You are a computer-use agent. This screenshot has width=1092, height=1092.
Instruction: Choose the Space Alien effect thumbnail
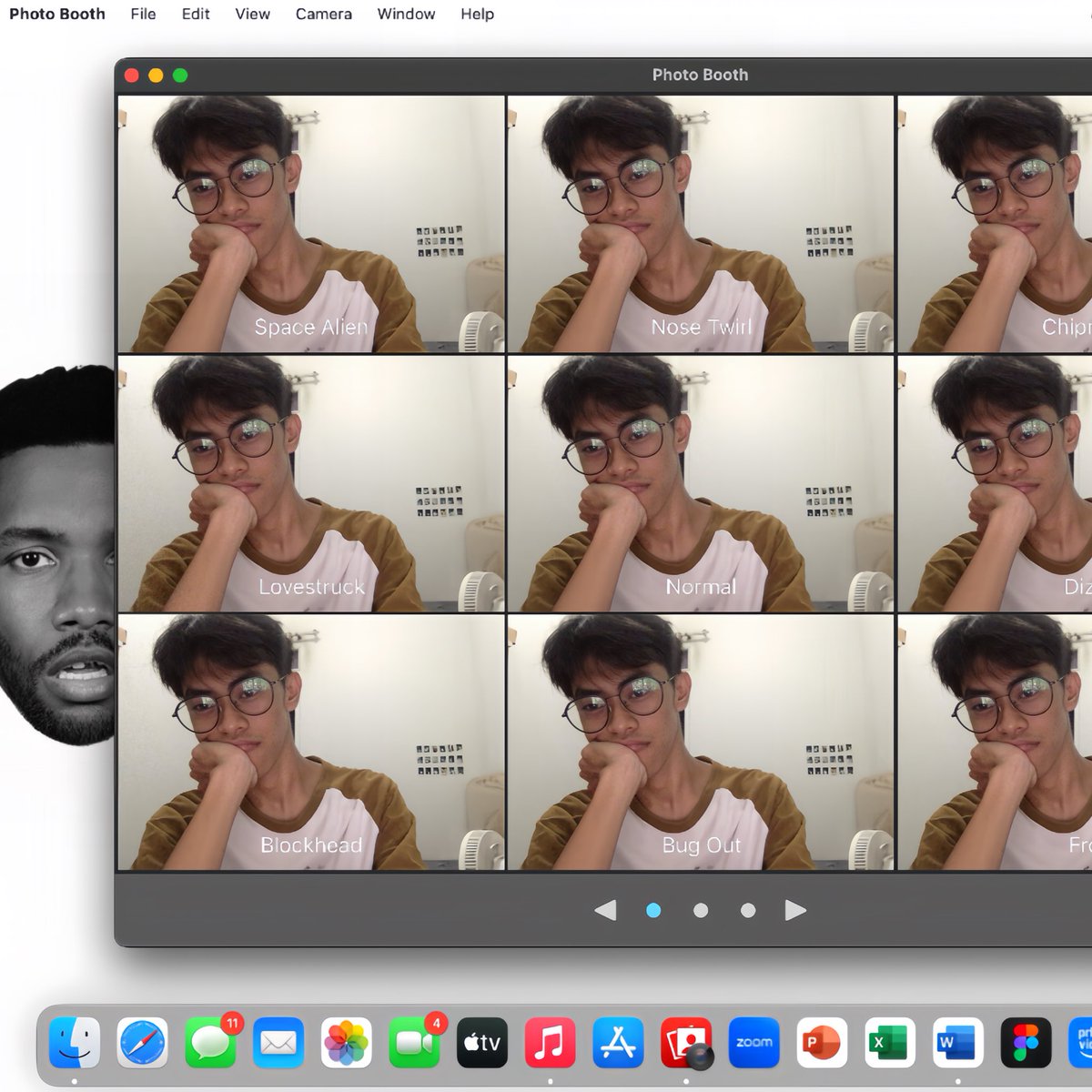click(311, 224)
